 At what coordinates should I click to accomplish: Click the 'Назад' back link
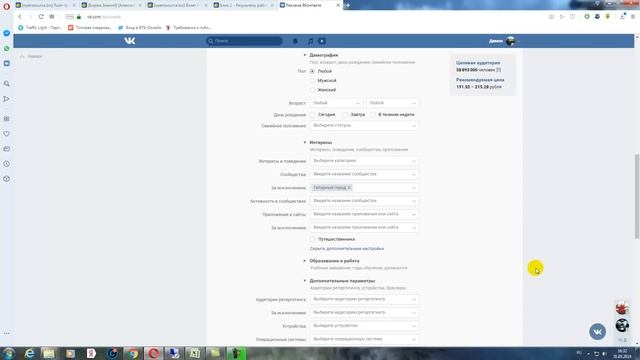point(31,56)
